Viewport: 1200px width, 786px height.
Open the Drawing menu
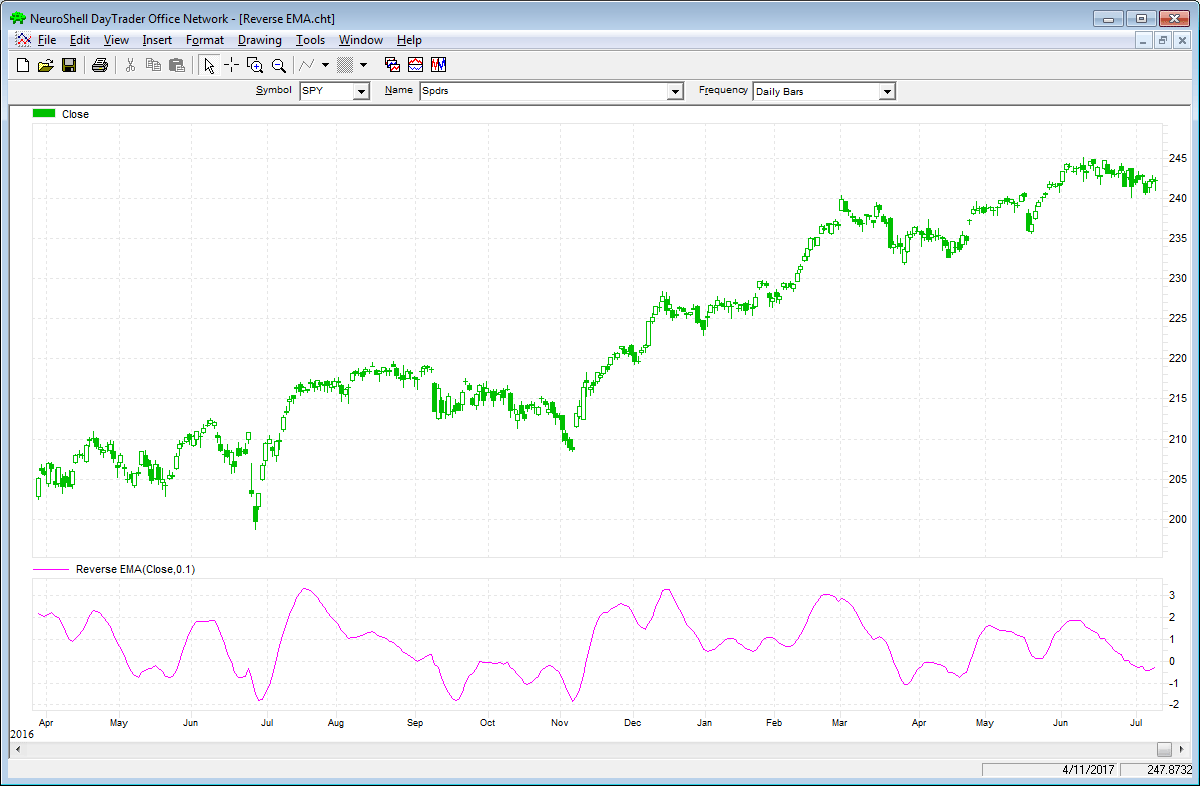(259, 40)
